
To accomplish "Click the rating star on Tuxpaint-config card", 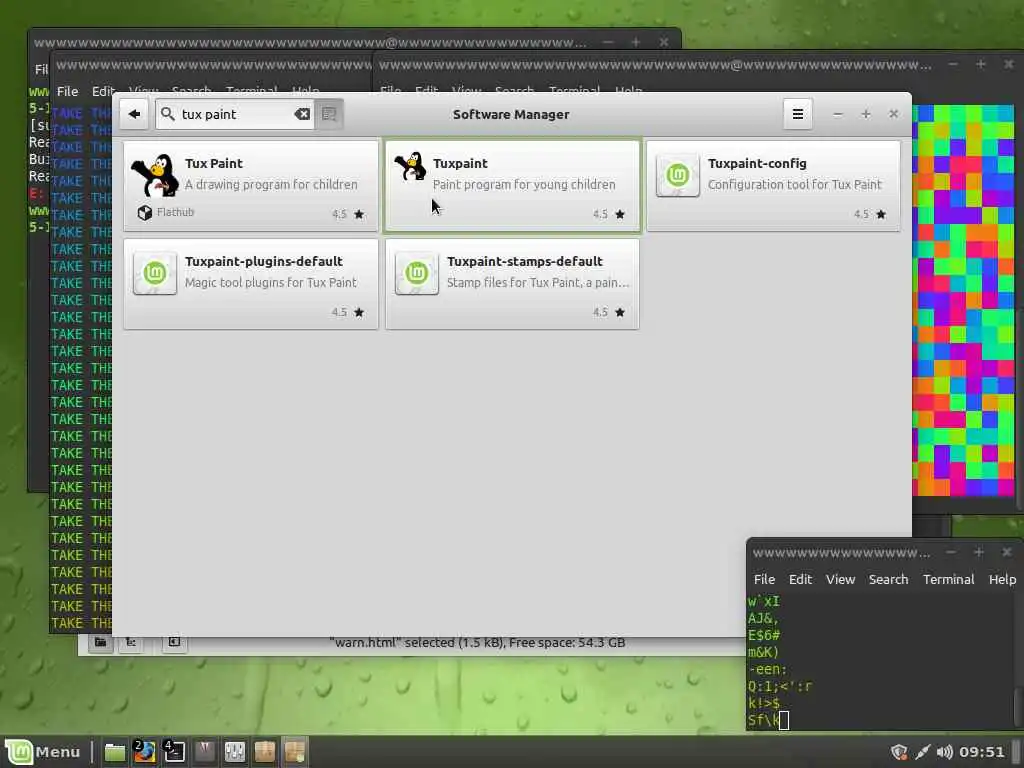I will 881,214.
